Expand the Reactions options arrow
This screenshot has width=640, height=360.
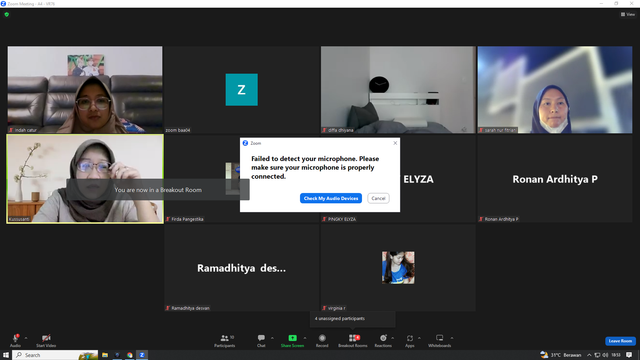pyautogui.click(x=393, y=338)
